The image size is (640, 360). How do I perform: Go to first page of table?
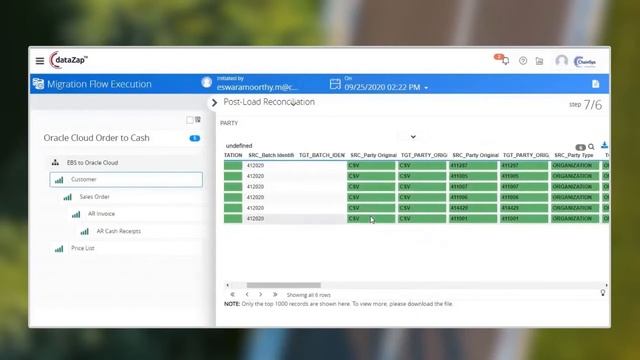pyautogui.click(x=232, y=294)
